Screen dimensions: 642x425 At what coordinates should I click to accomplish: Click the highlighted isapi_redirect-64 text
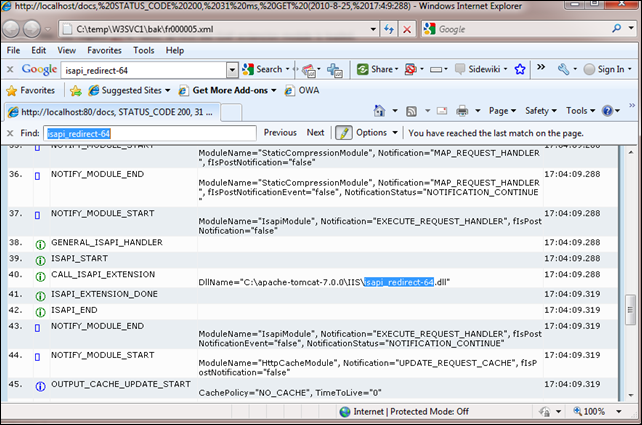[x=399, y=282]
